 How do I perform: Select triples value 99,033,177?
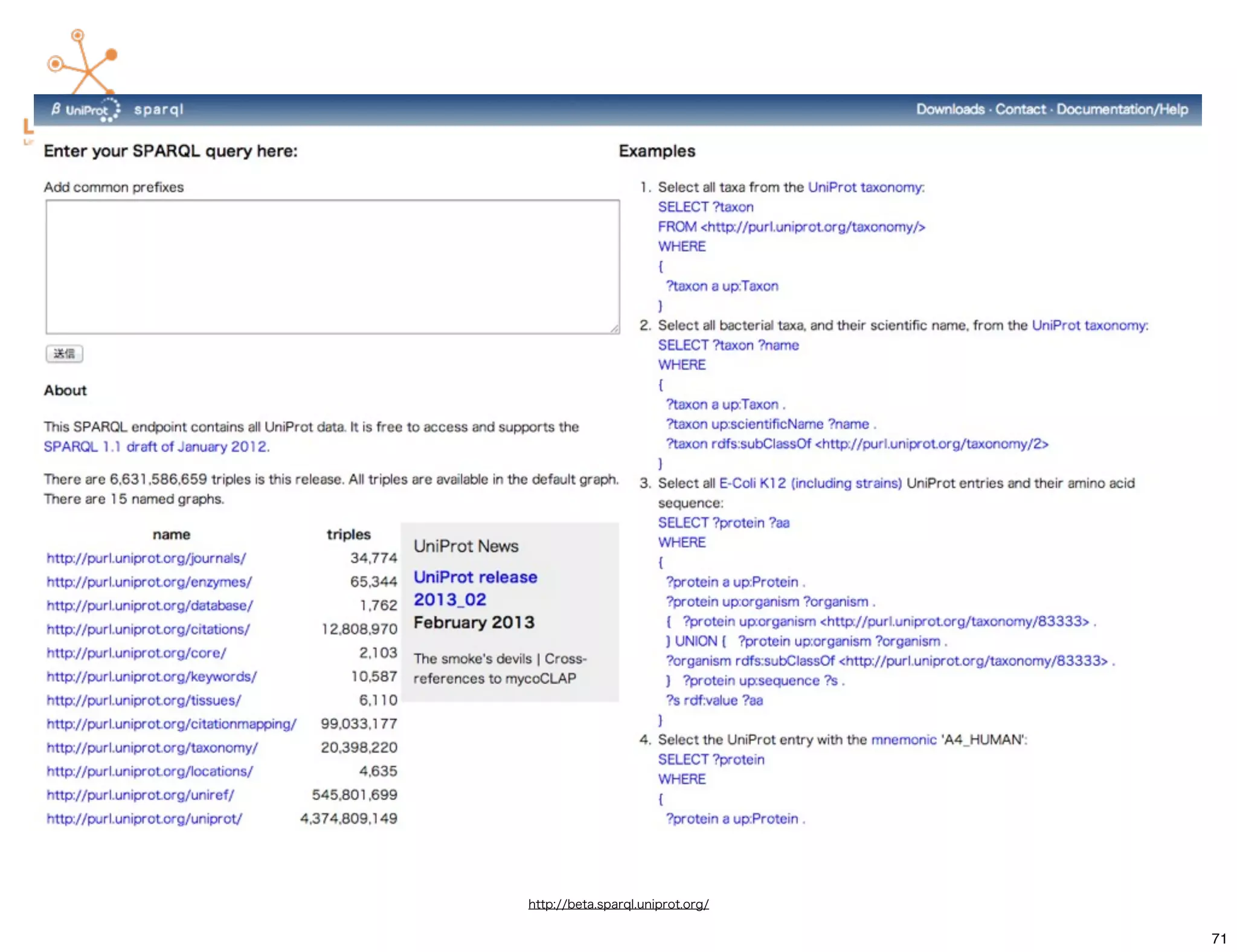[359, 724]
